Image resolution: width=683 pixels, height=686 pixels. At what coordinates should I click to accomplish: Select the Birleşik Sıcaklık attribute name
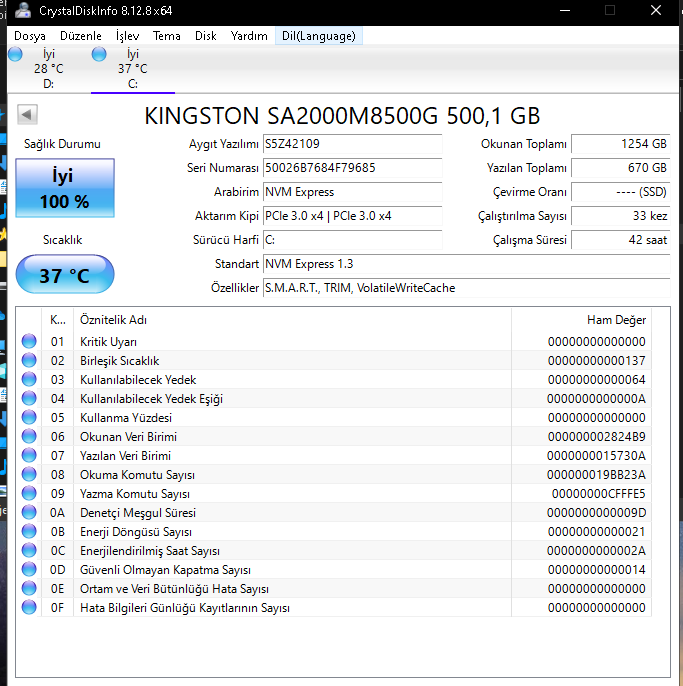119,361
